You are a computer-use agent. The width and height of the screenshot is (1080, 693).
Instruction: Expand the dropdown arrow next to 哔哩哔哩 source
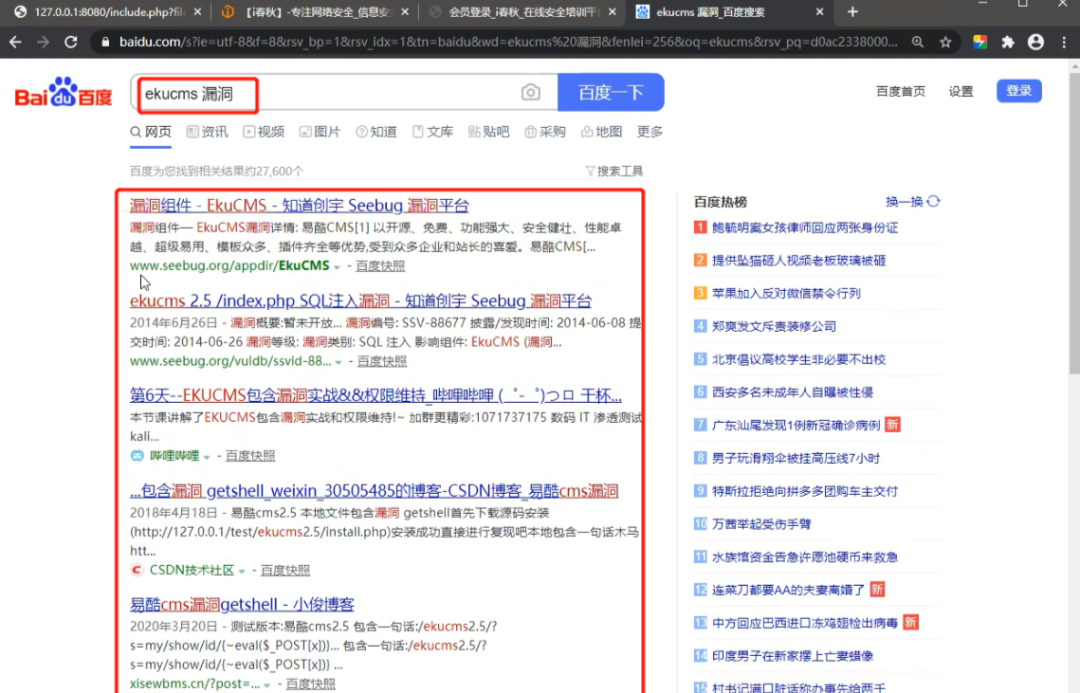(x=207, y=457)
